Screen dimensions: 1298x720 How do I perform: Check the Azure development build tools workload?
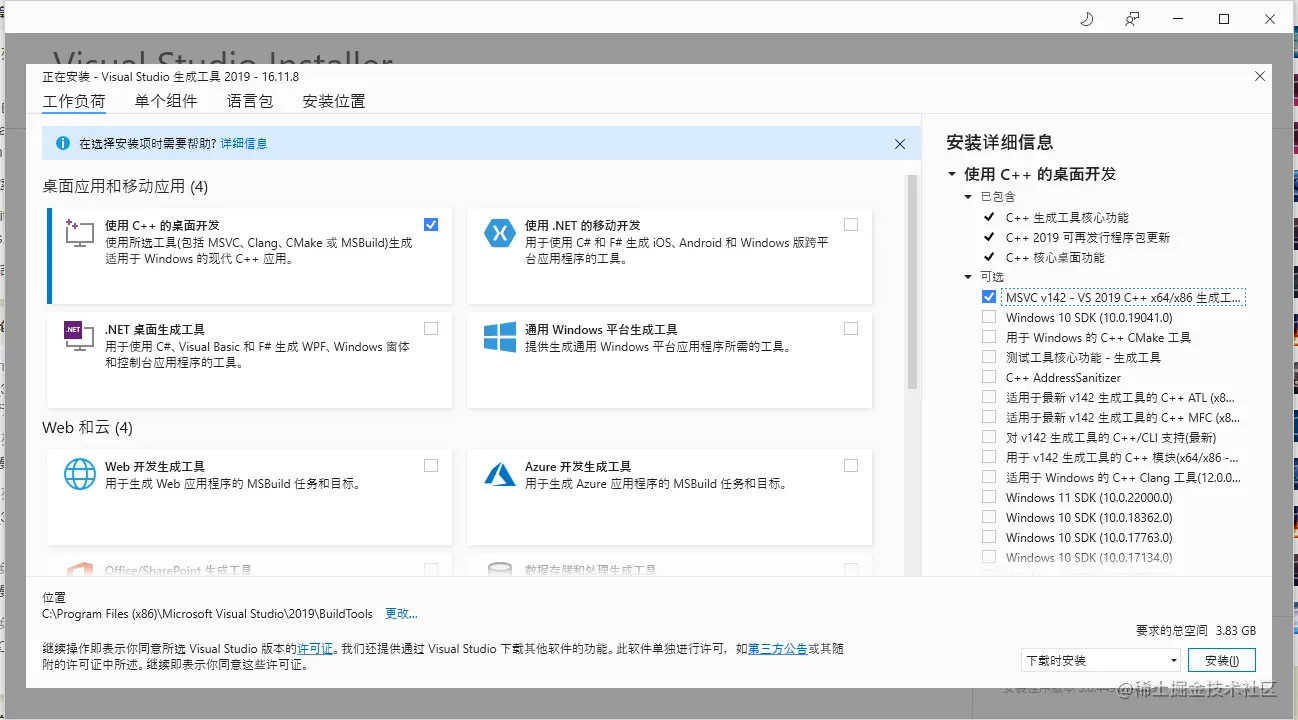(x=851, y=465)
